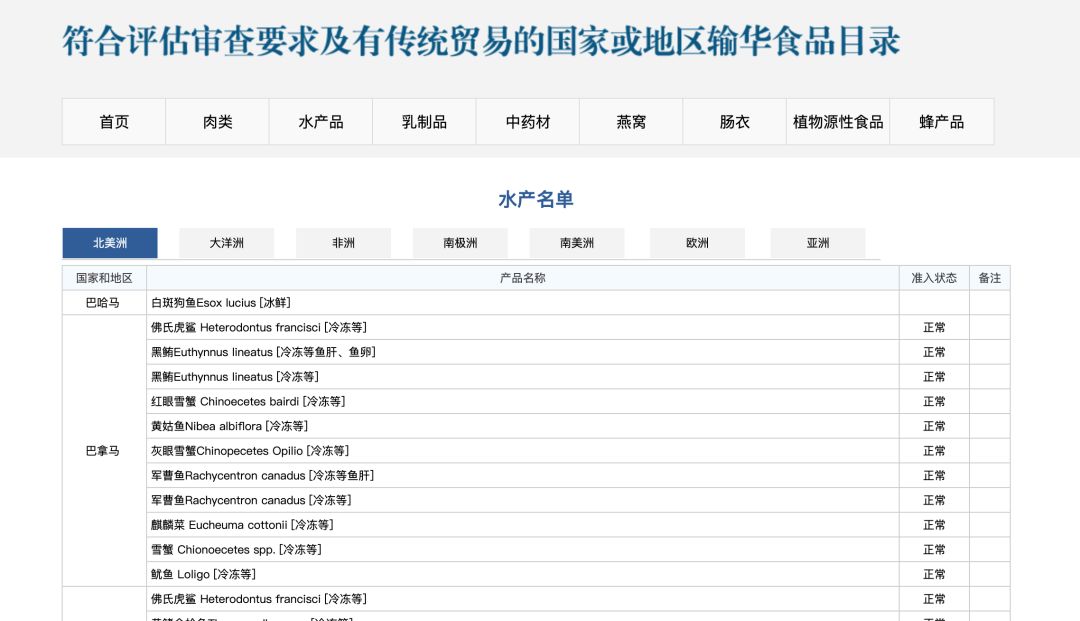Select the 亚洲 continent tab

[x=818, y=243]
